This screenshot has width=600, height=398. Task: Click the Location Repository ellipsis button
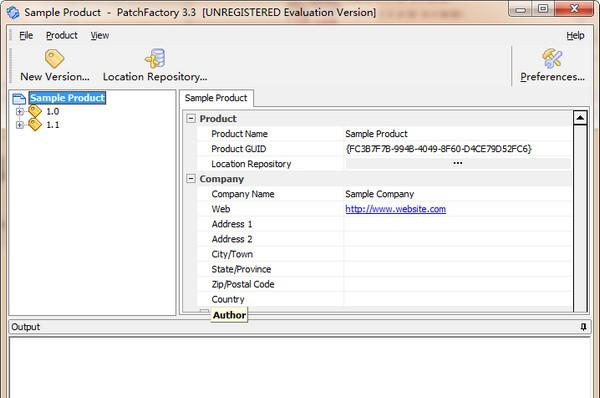coord(458,164)
